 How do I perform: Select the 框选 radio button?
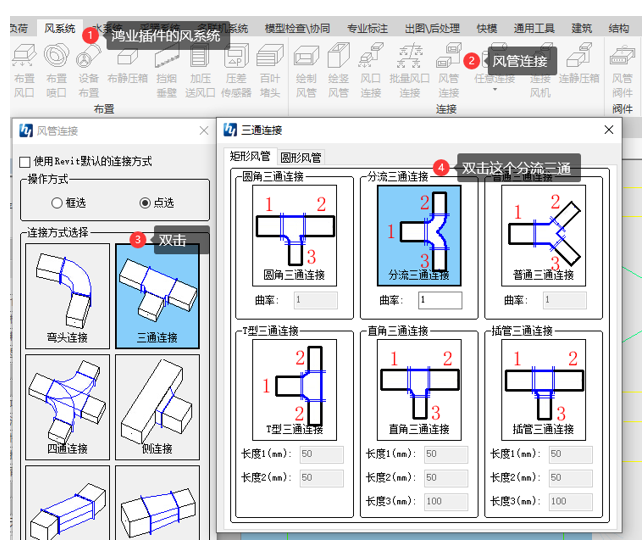[x=55, y=202]
